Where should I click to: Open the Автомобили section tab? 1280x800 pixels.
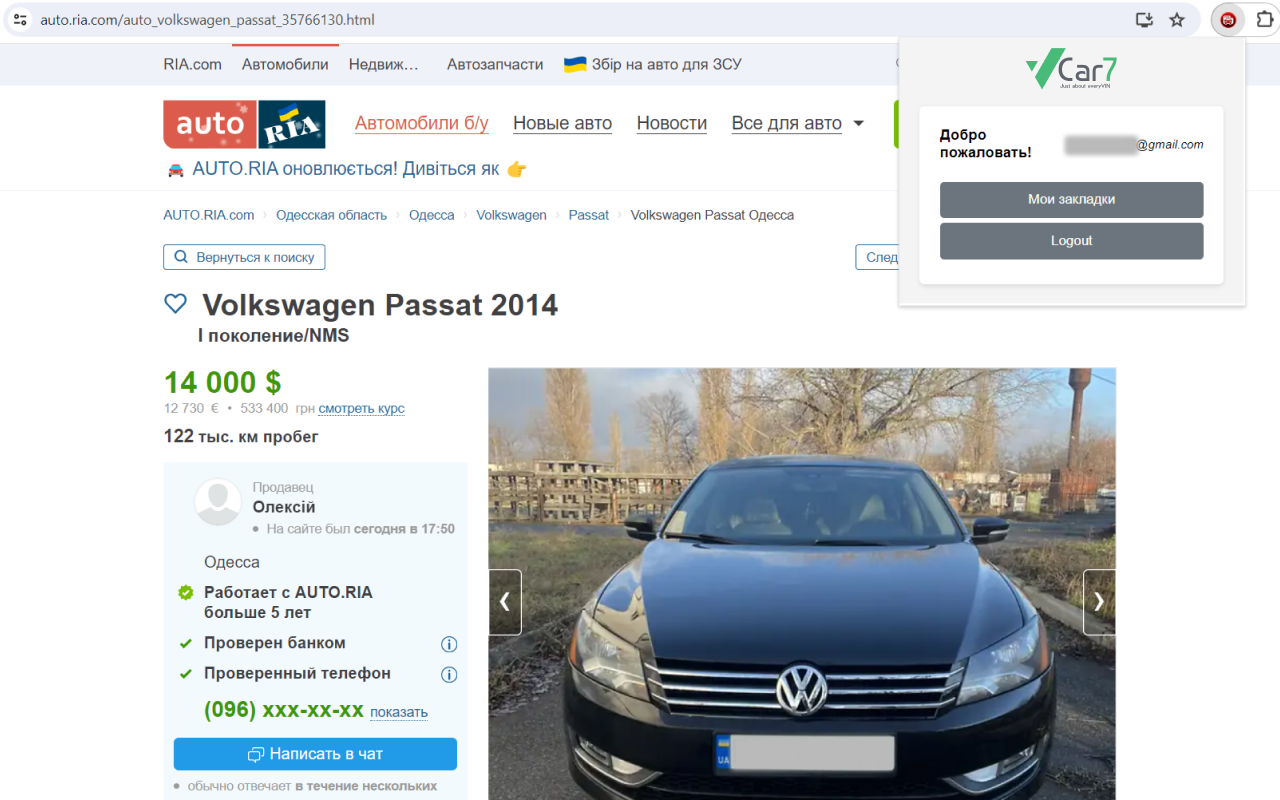tap(285, 64)
